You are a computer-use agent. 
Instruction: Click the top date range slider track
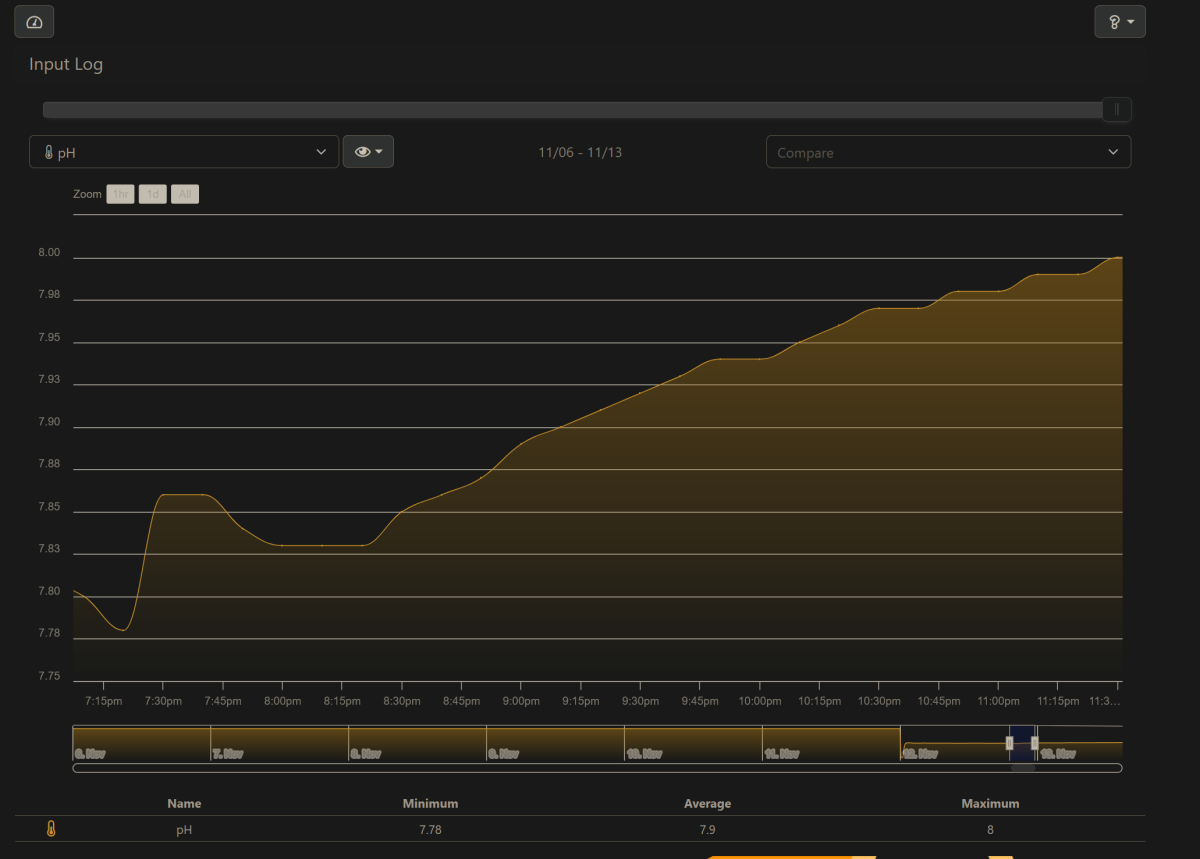[573, 109]
